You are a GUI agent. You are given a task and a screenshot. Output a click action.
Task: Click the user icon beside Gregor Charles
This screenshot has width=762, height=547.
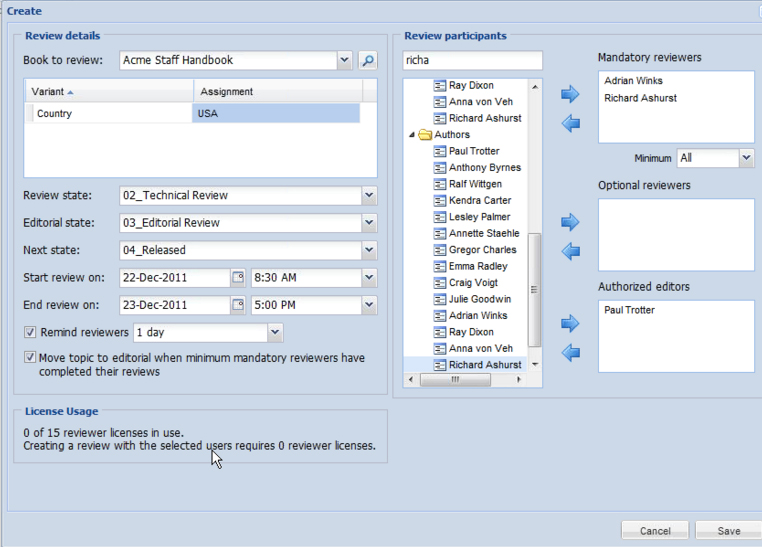(x=439, y=250)
